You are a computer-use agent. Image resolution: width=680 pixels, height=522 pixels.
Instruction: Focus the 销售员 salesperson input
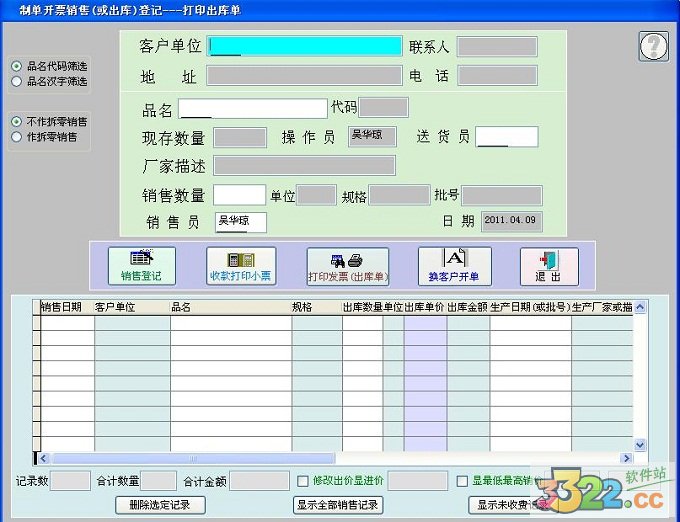tap(241, 222)
